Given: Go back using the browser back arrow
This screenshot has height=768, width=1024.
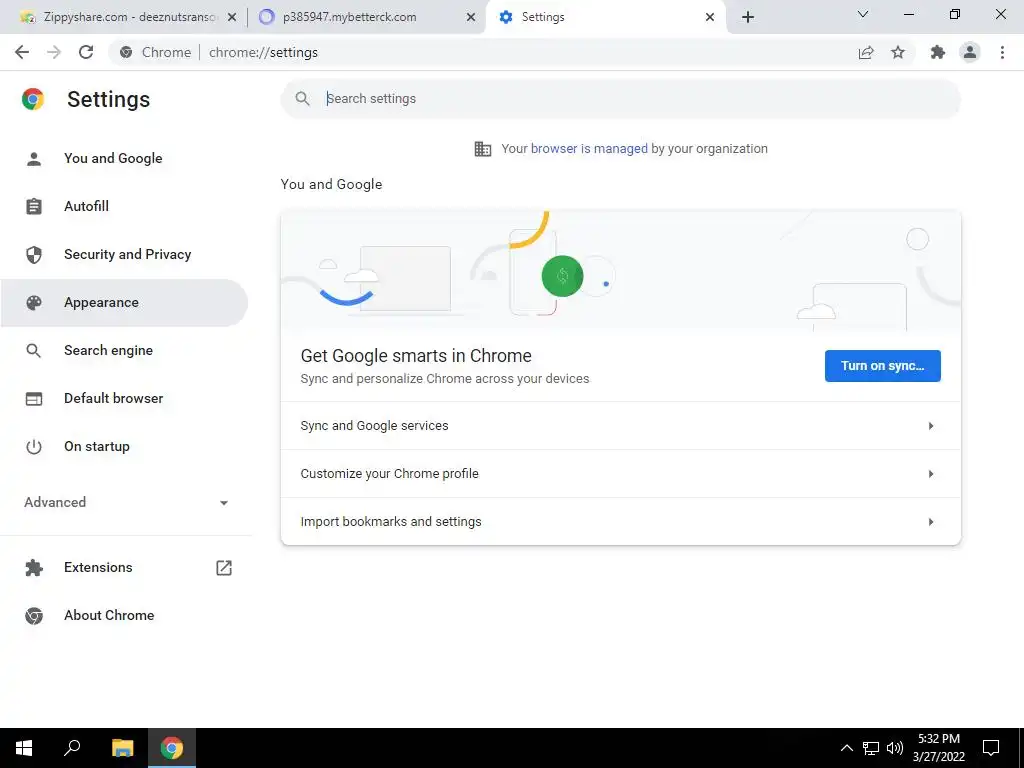Looking at the screenshot, I should [22, 52].
